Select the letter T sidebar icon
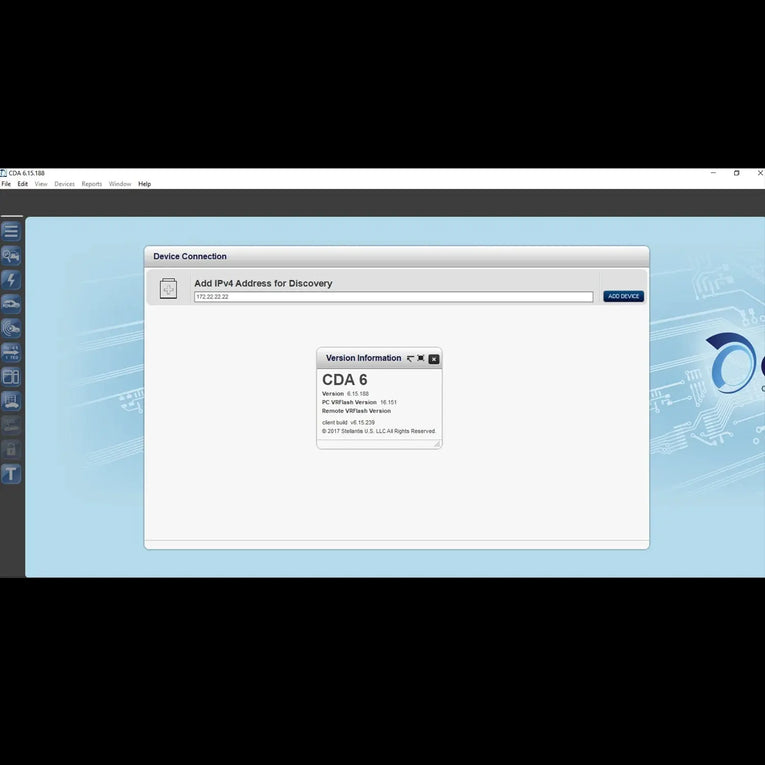Image resolution: width=765 pixels, height=765 pixels. 11,474
